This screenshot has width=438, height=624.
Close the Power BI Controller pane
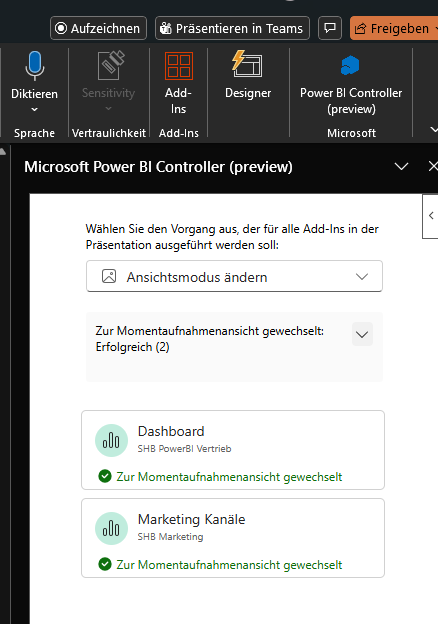[433, 166]
